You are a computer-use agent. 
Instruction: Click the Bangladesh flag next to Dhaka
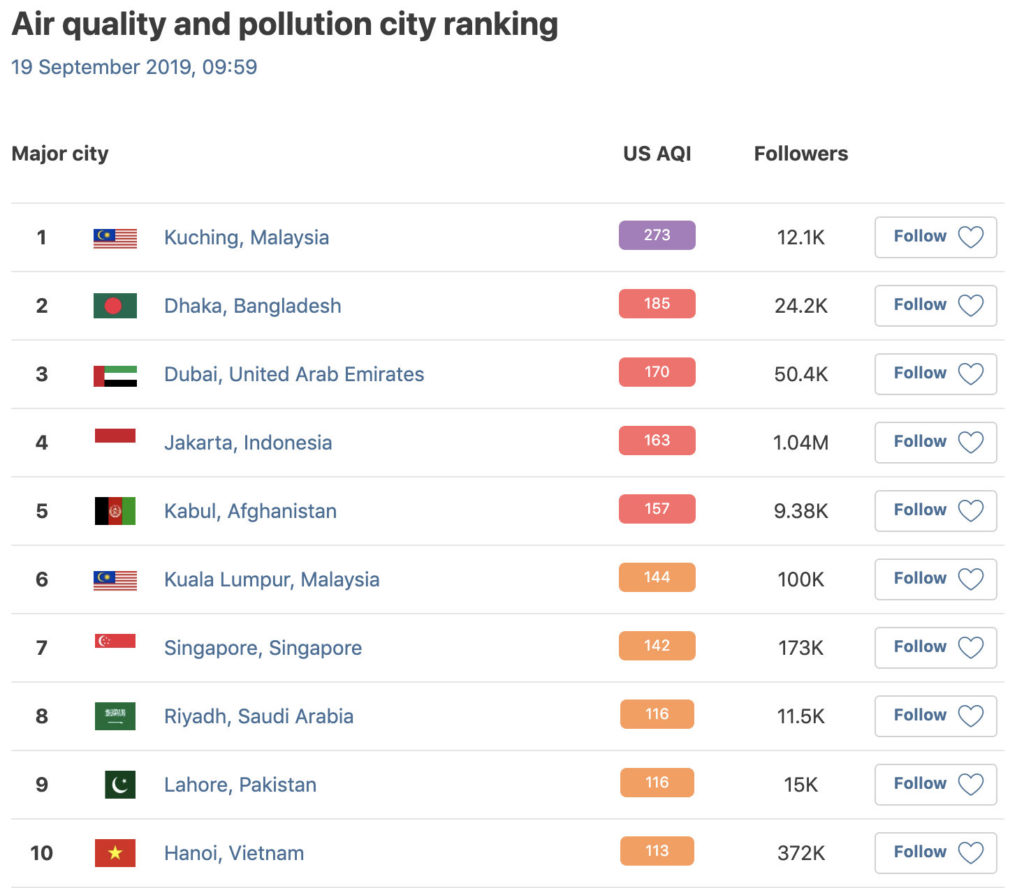coord(115,306)
